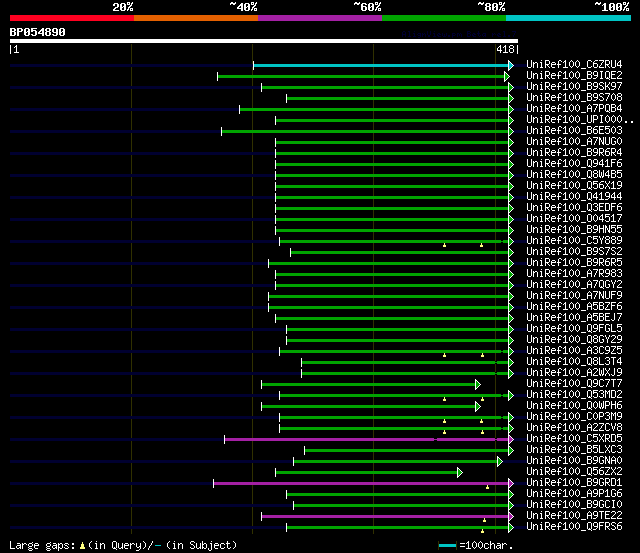Screen dimensions: 640x553
Task: Open the UniRef100_B9R6R4 subject label
Action: click(x=574, y=153)
